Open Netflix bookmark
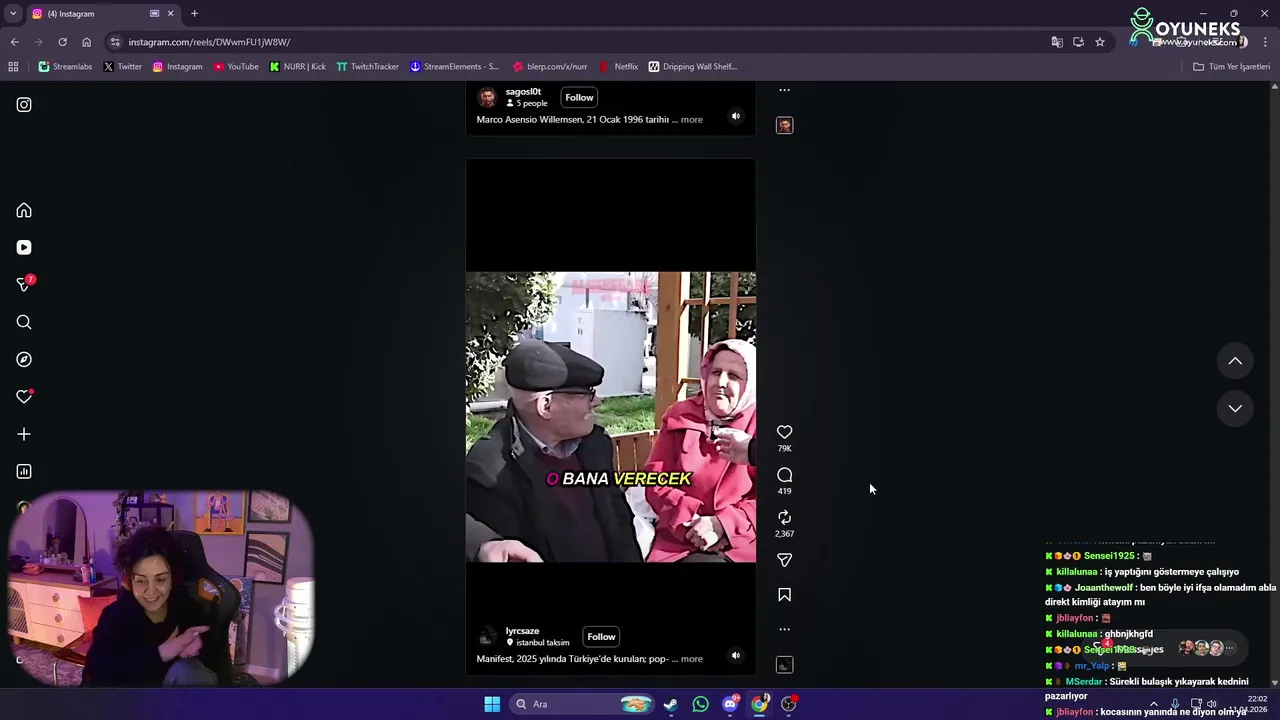 619,67
